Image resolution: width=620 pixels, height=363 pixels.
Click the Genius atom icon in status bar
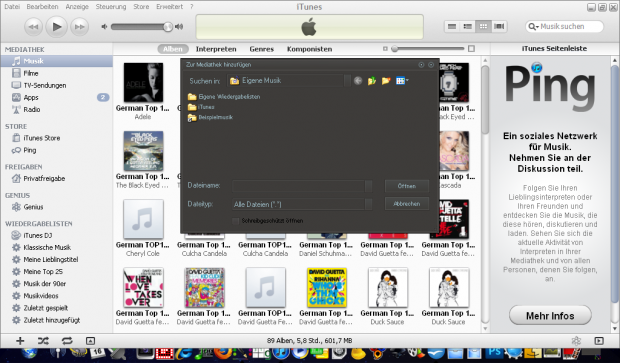(x=576, y=341)
